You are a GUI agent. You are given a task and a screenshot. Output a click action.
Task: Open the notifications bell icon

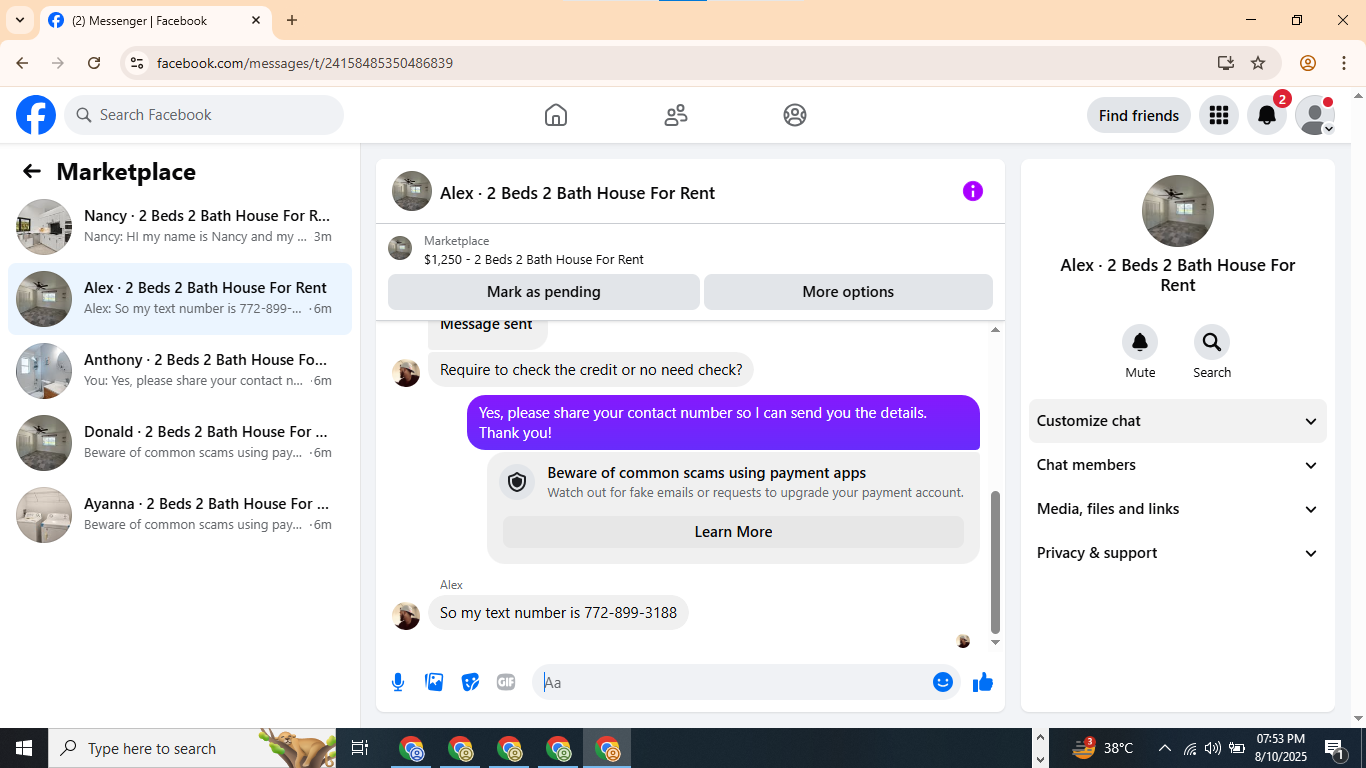[x=1267, y=115]
